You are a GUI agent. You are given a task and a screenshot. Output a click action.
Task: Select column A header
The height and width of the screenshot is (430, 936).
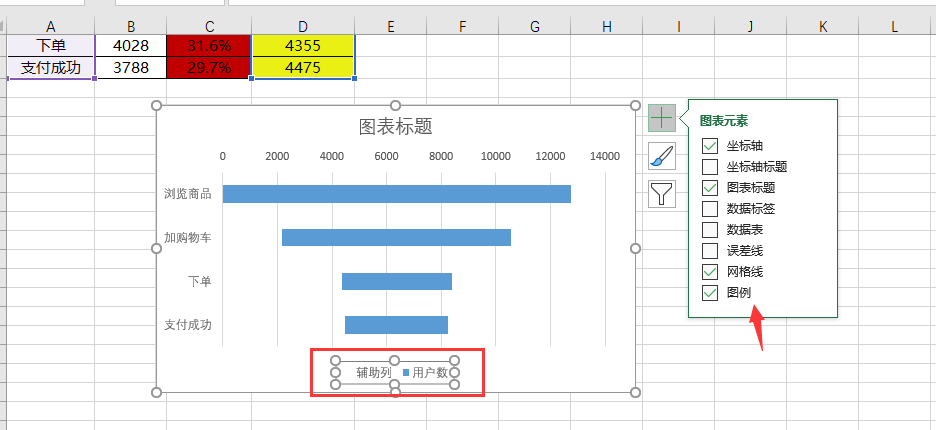coord(51,26)
